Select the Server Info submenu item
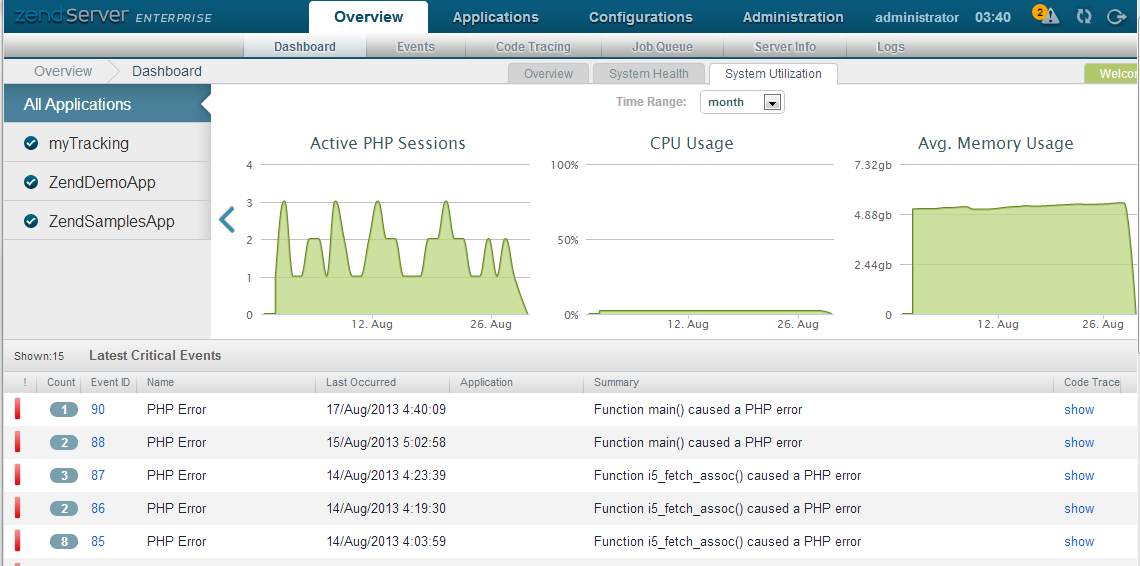Image resolution: width=1140 pixels, height=566 pixels. [x=785, y=47]
